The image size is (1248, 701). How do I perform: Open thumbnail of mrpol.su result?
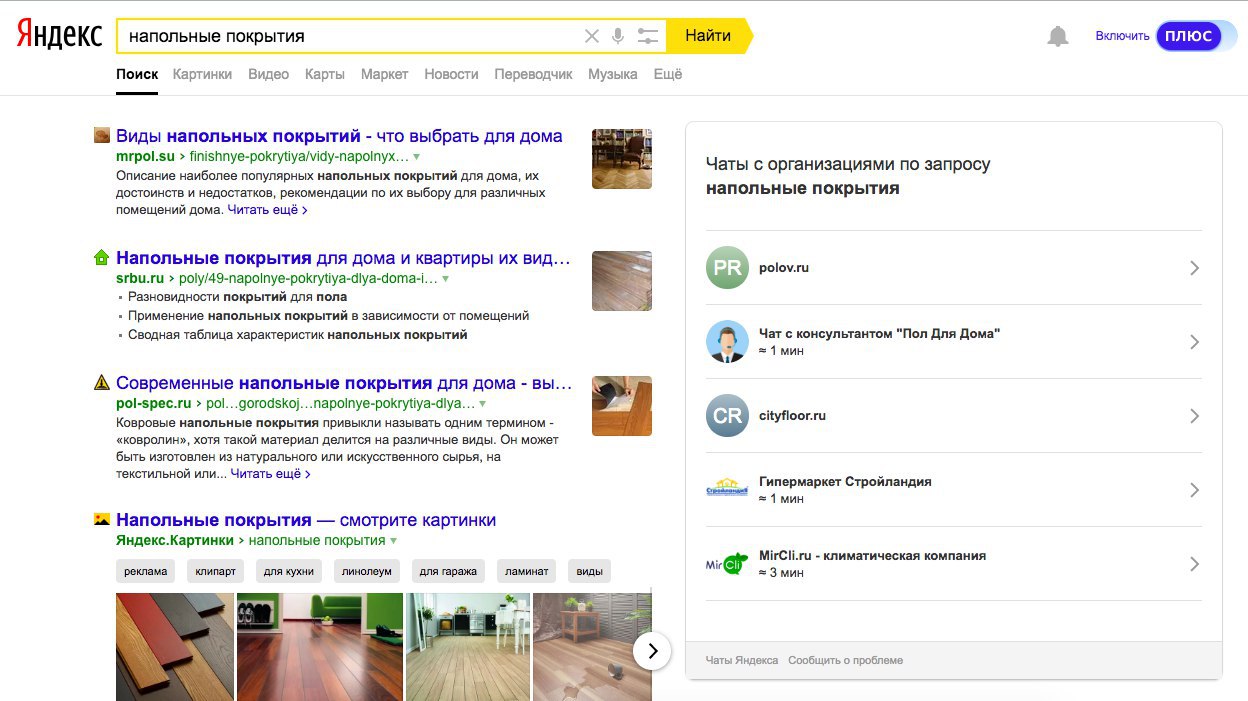(622, 158)
